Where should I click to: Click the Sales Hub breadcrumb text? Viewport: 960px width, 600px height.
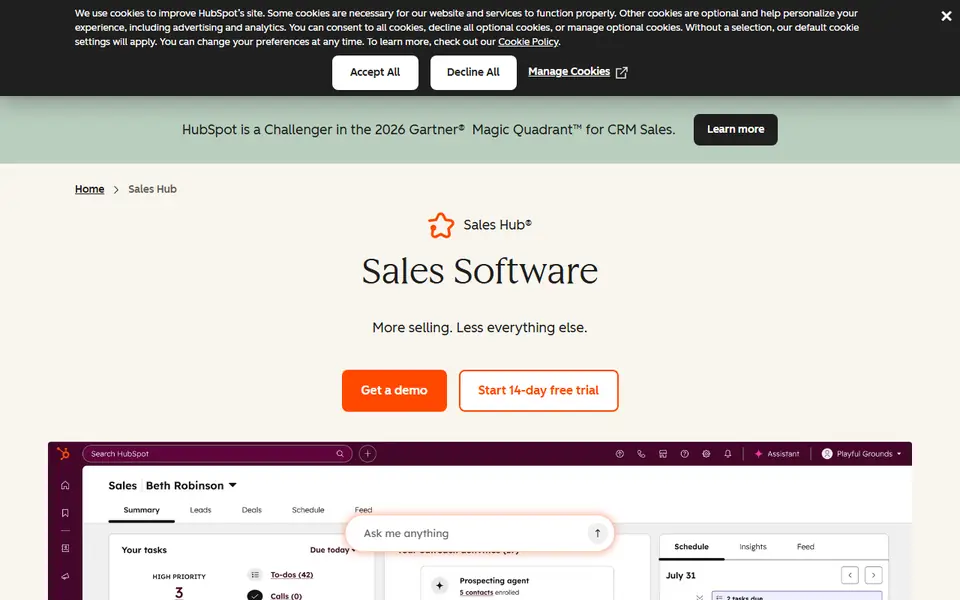(152, 189)
